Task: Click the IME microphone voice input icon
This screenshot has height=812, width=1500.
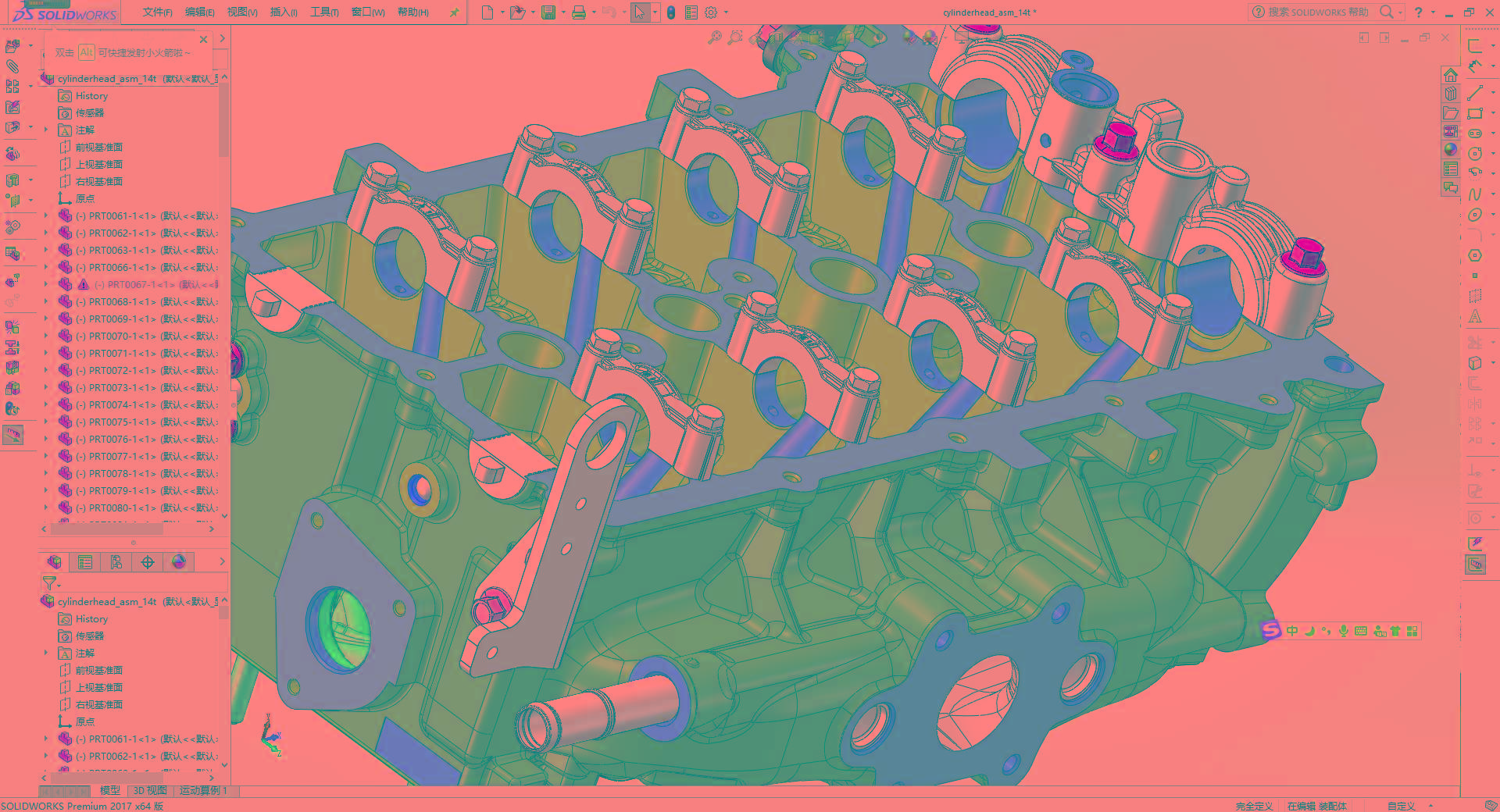Action: point(1344,631)
